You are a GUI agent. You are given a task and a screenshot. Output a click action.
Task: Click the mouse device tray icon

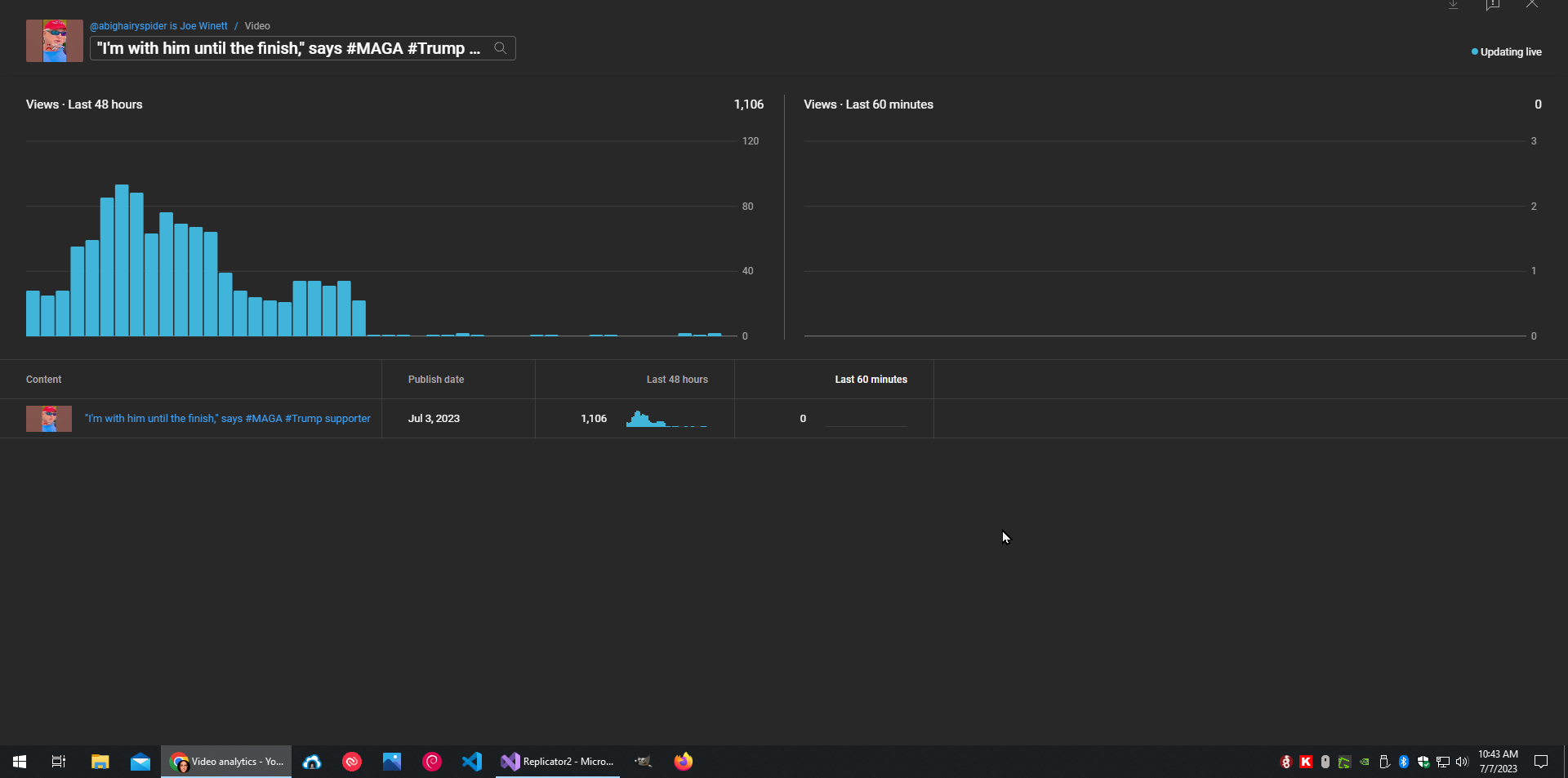click(1325, 762)
